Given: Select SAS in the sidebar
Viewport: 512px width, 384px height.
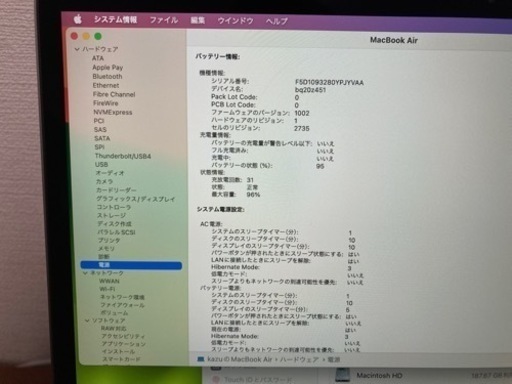Looking at the screenshot, I should pyautogui.click(x=100, y=129).
